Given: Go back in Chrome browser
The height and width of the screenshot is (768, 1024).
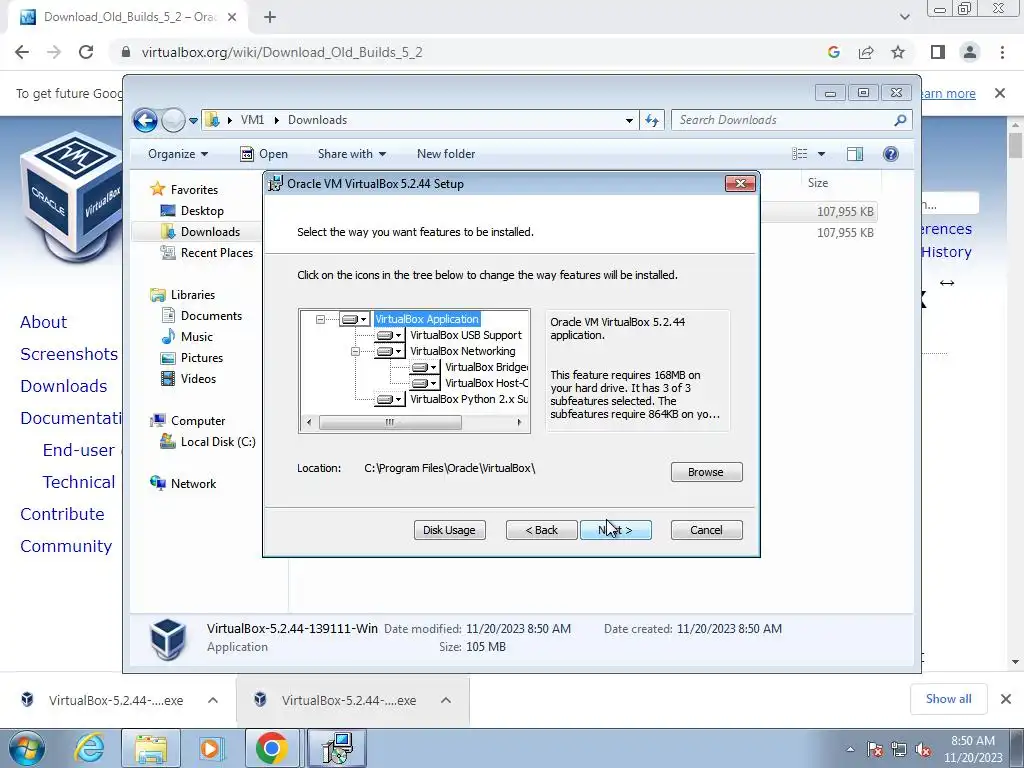Looking at the screenshot, I should tap(22, 52).
